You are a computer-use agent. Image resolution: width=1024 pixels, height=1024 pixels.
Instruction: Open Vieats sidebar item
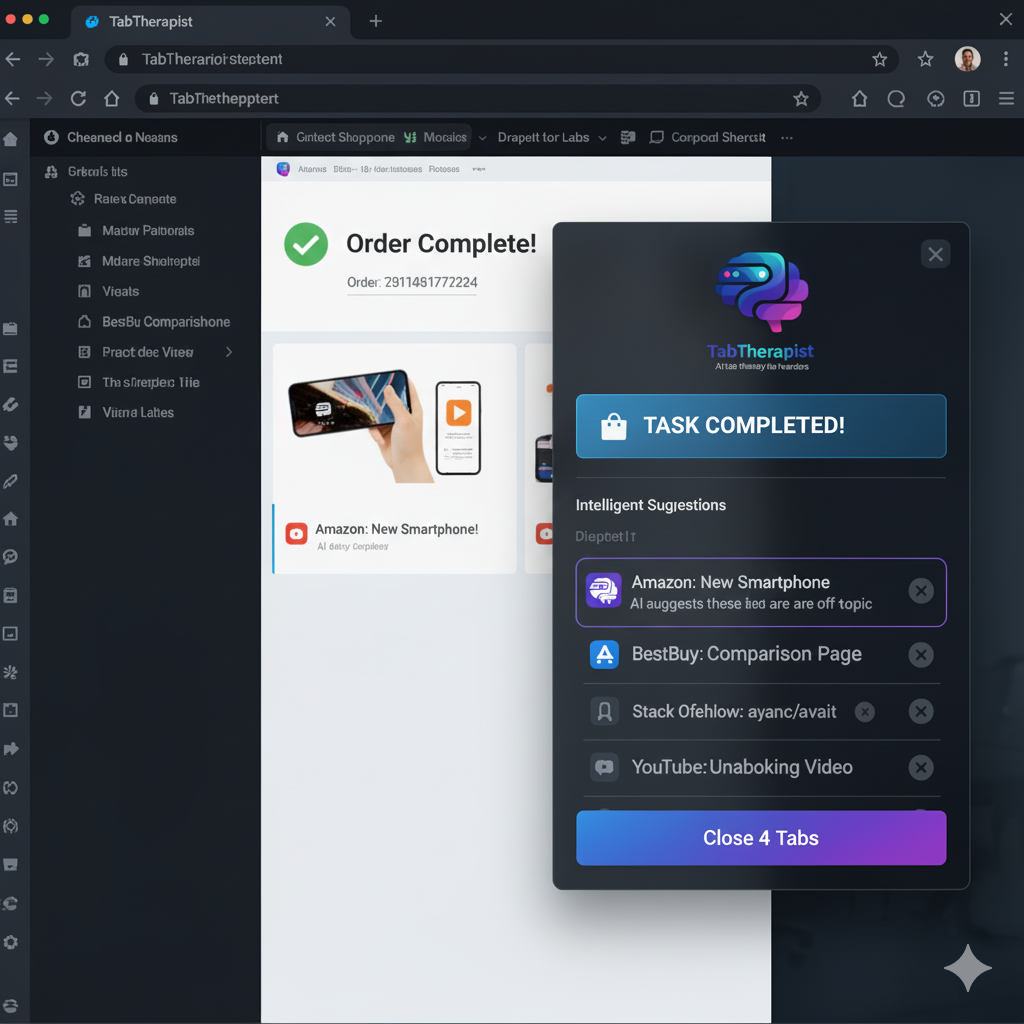108,291
